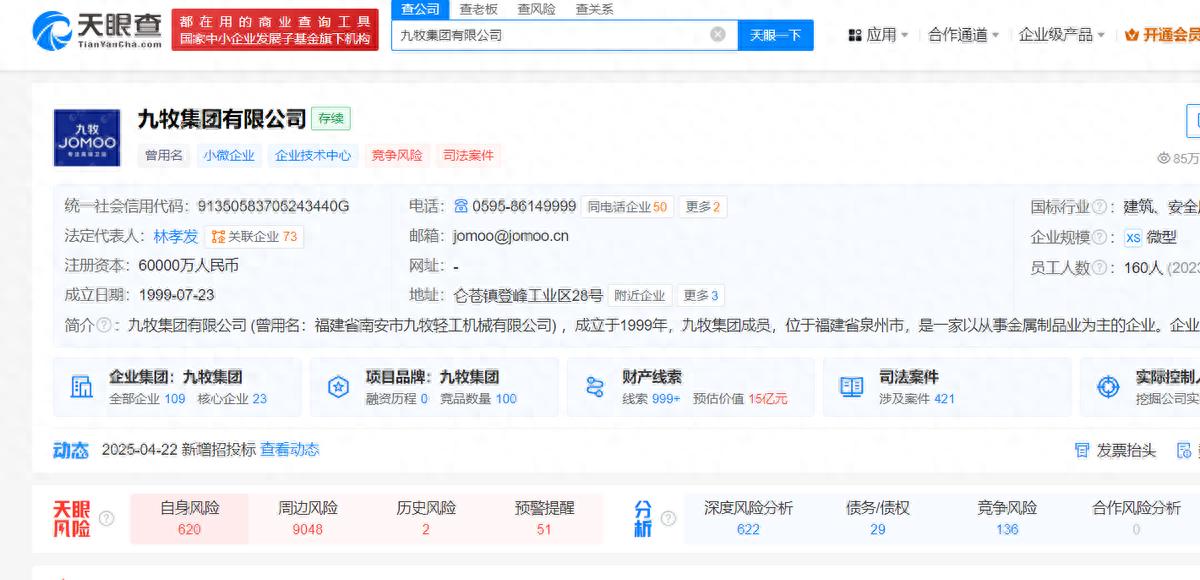The image size is (1200, 580).
Task: Click the JOMOO company logo thumbnail
Action: click(87, 137)
